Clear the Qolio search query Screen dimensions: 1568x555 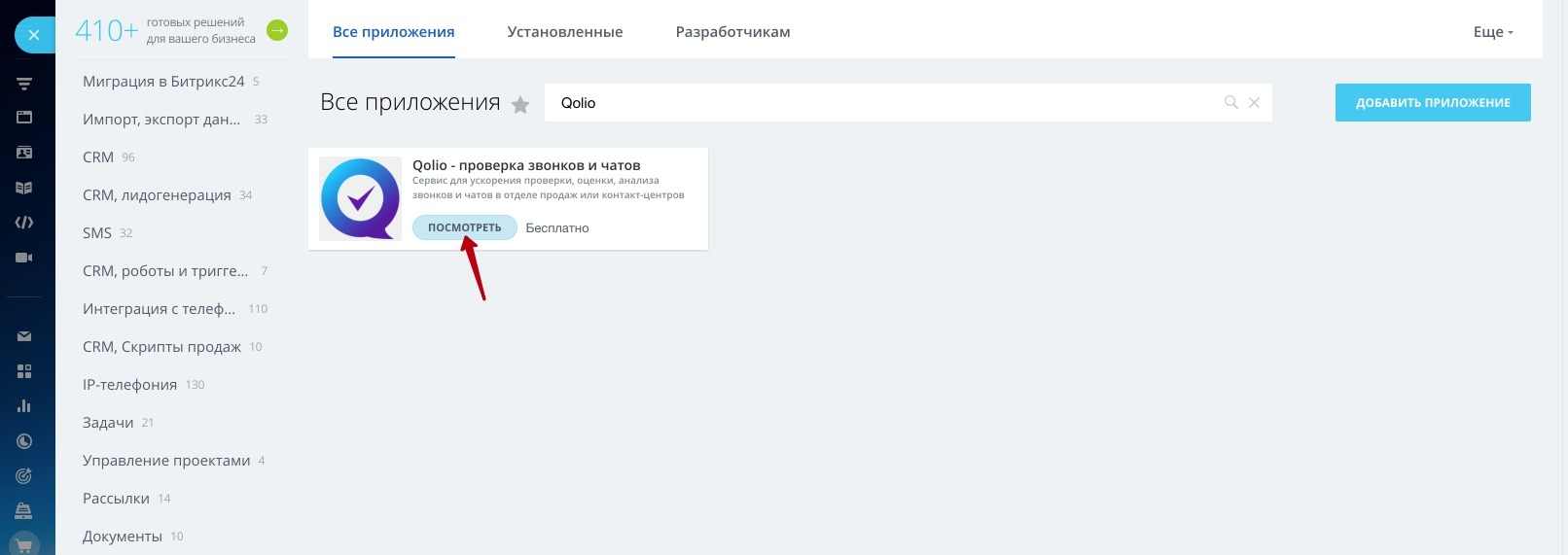pos(1254,102)
